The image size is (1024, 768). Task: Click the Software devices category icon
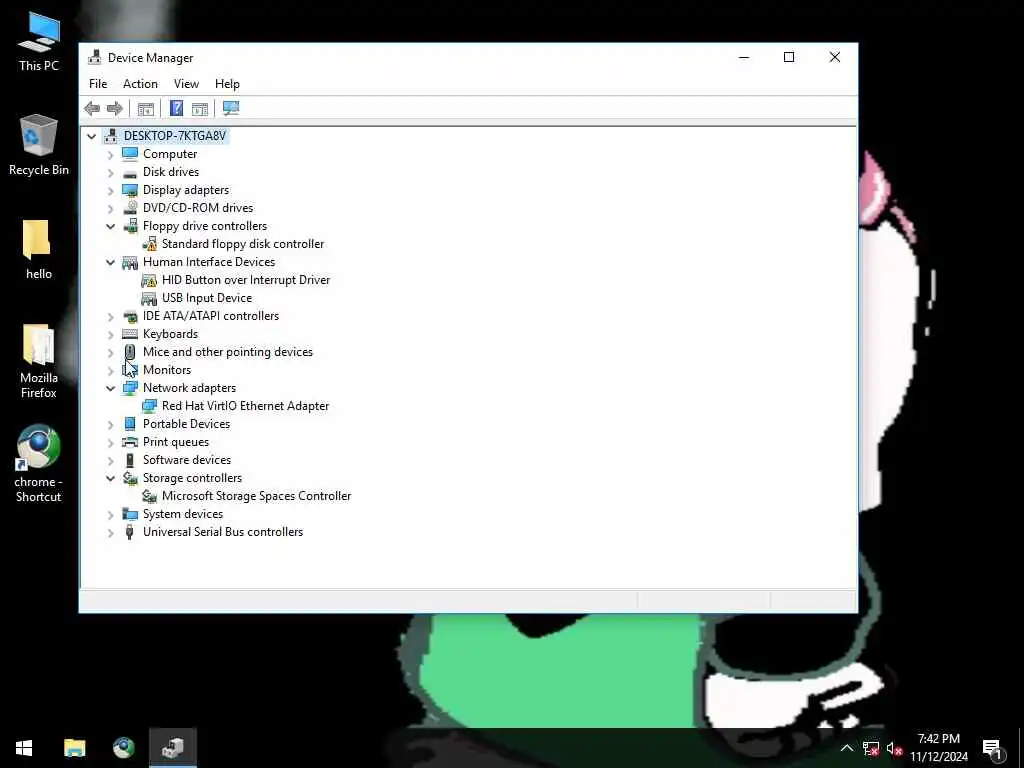[x=130, y=460]
